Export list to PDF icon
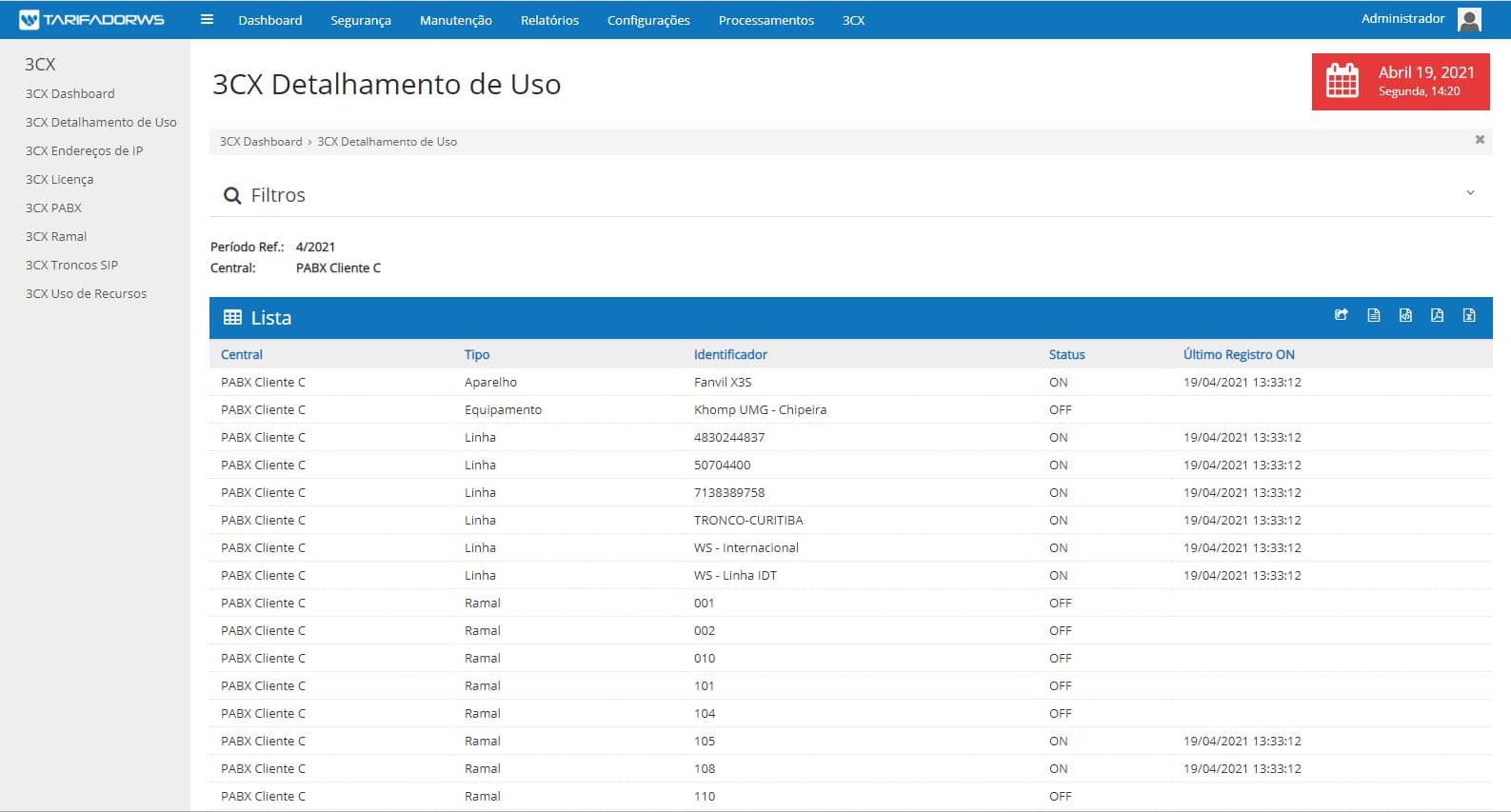The height and width of the screenshot is (812, 1511). tap(1437, 315)
